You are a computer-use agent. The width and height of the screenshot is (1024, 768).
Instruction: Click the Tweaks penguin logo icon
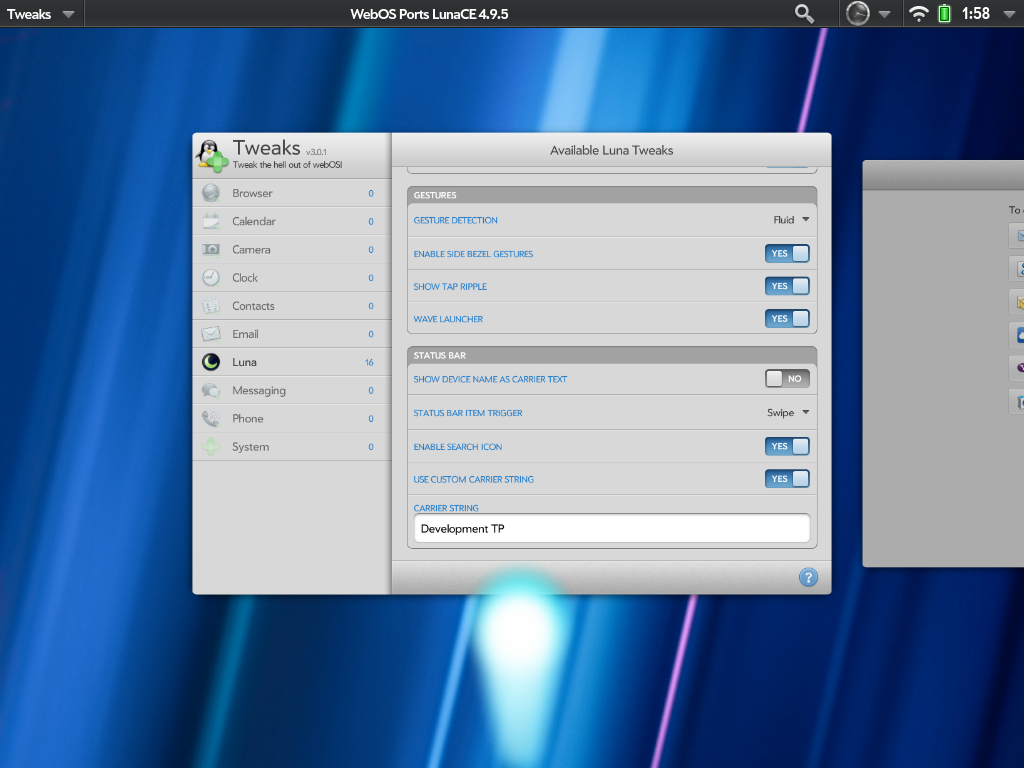pos(212,155)
